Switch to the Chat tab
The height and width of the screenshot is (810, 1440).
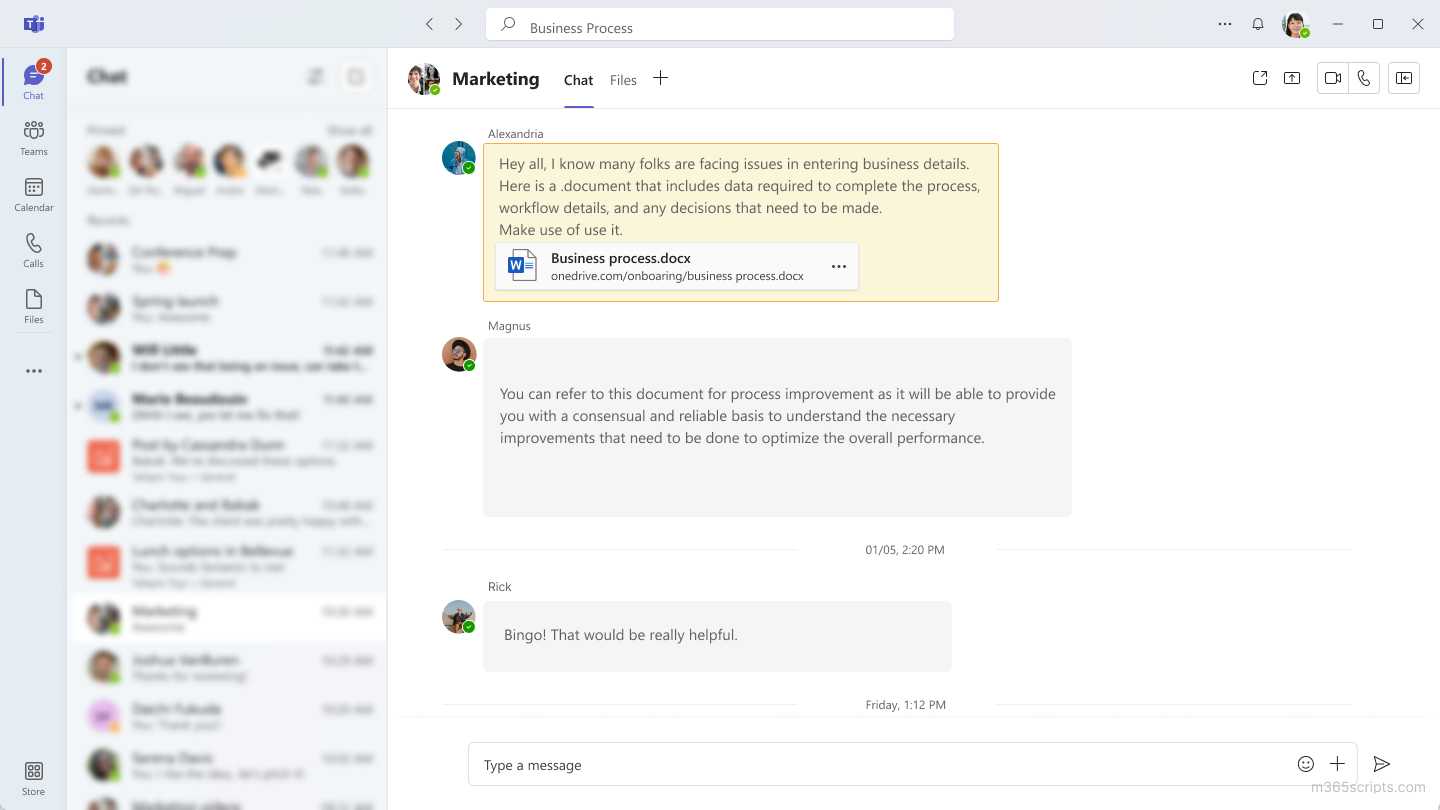point(578,80)
